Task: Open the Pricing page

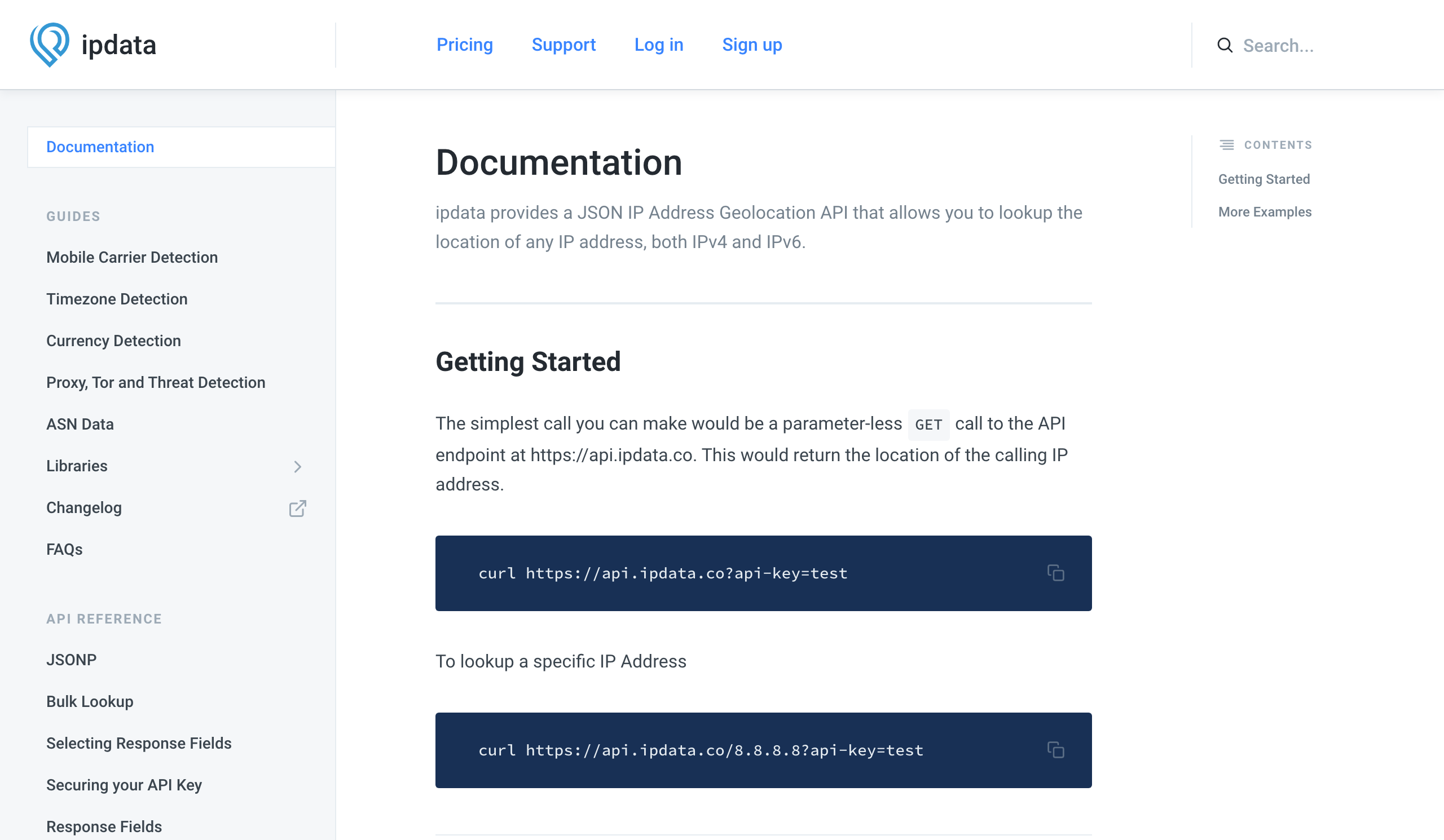Action: click(x=465, y=45)
